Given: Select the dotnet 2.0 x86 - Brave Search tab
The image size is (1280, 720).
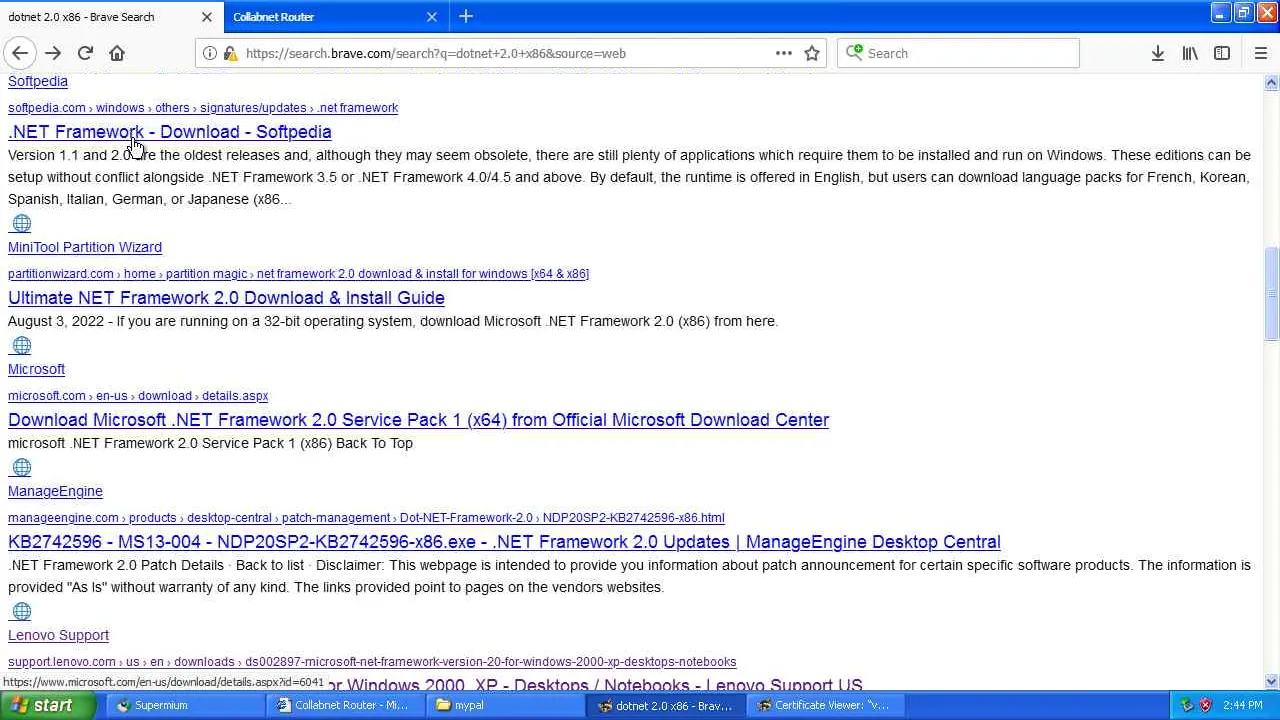Looking at the screenshot, I should (x=110, y=17).
